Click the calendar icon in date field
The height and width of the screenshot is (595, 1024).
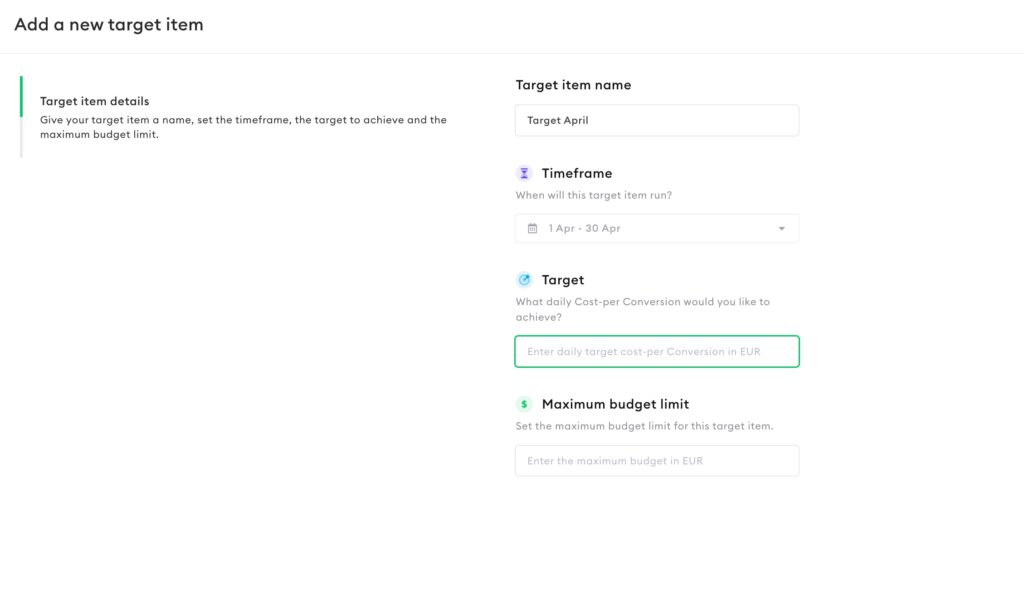[533, 228]
